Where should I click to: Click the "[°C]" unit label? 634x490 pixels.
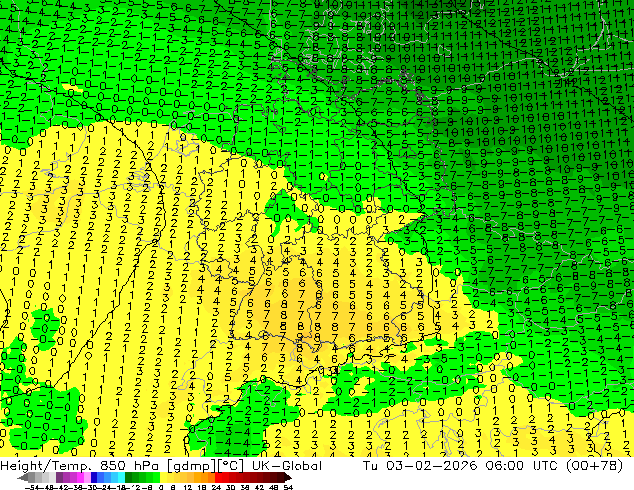point(231,466)
